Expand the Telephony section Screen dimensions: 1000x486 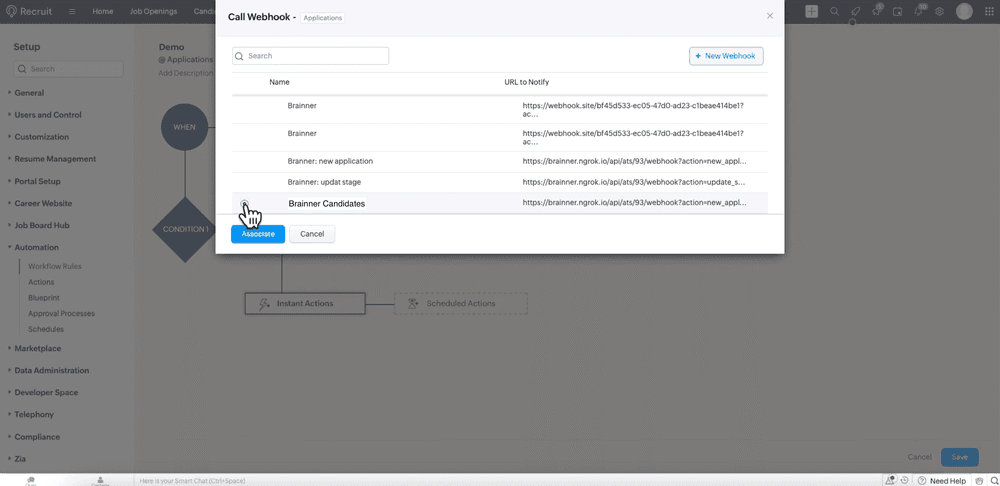coord(34,414)
